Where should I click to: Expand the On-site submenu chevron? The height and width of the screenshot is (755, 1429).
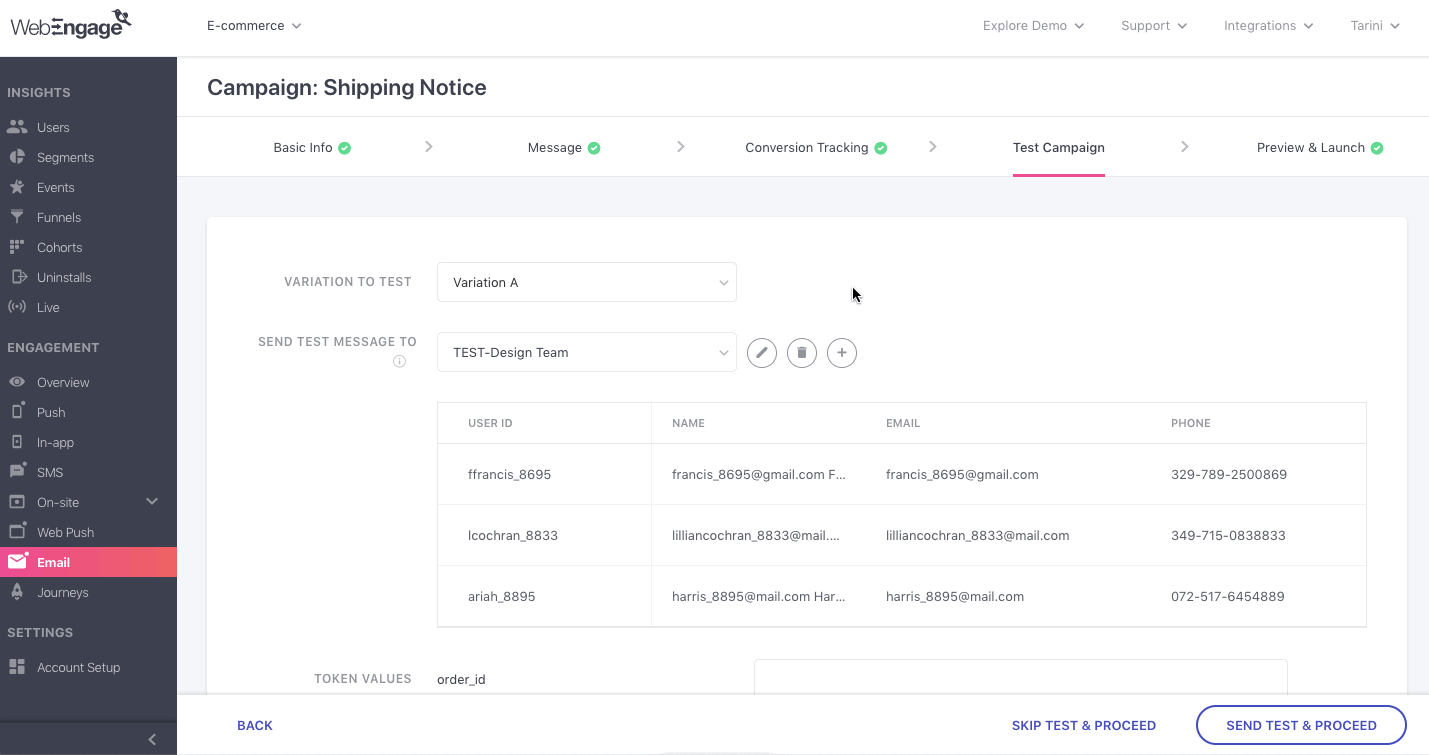click(152, 502)
